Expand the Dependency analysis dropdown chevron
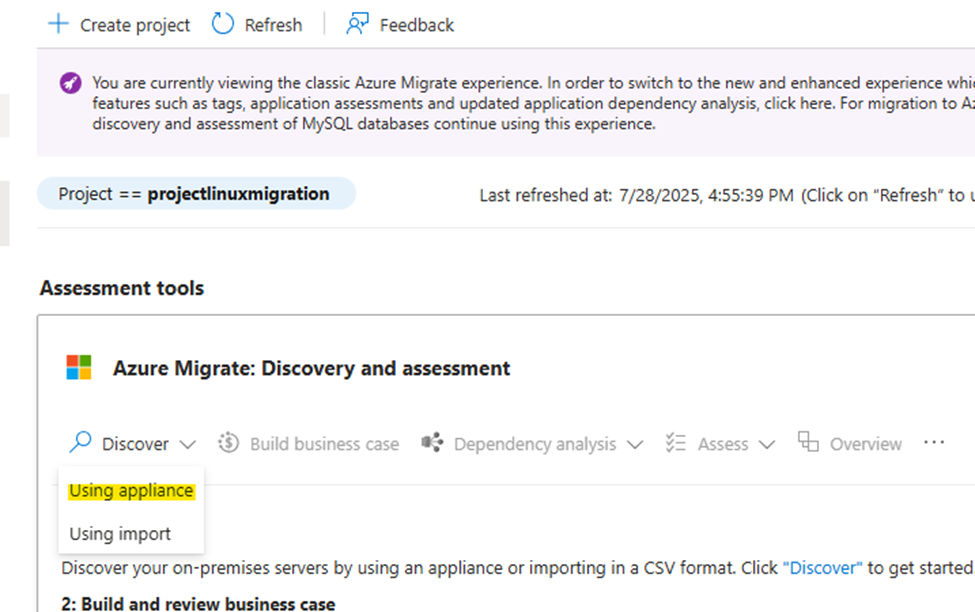Viewport: 975px width, 612px height. [634, 445]
